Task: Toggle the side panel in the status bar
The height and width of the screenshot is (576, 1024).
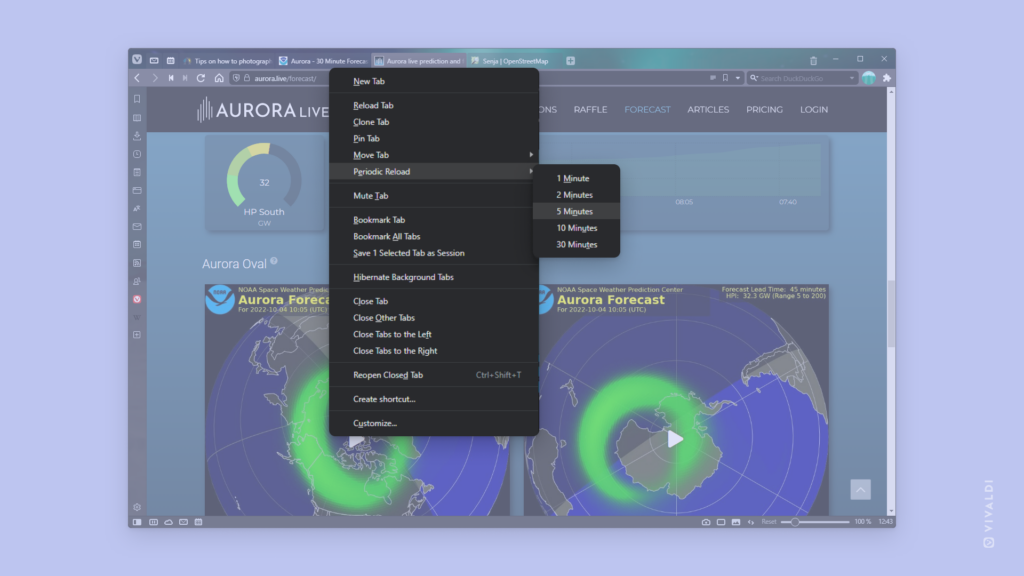Action: pos(137,522)
